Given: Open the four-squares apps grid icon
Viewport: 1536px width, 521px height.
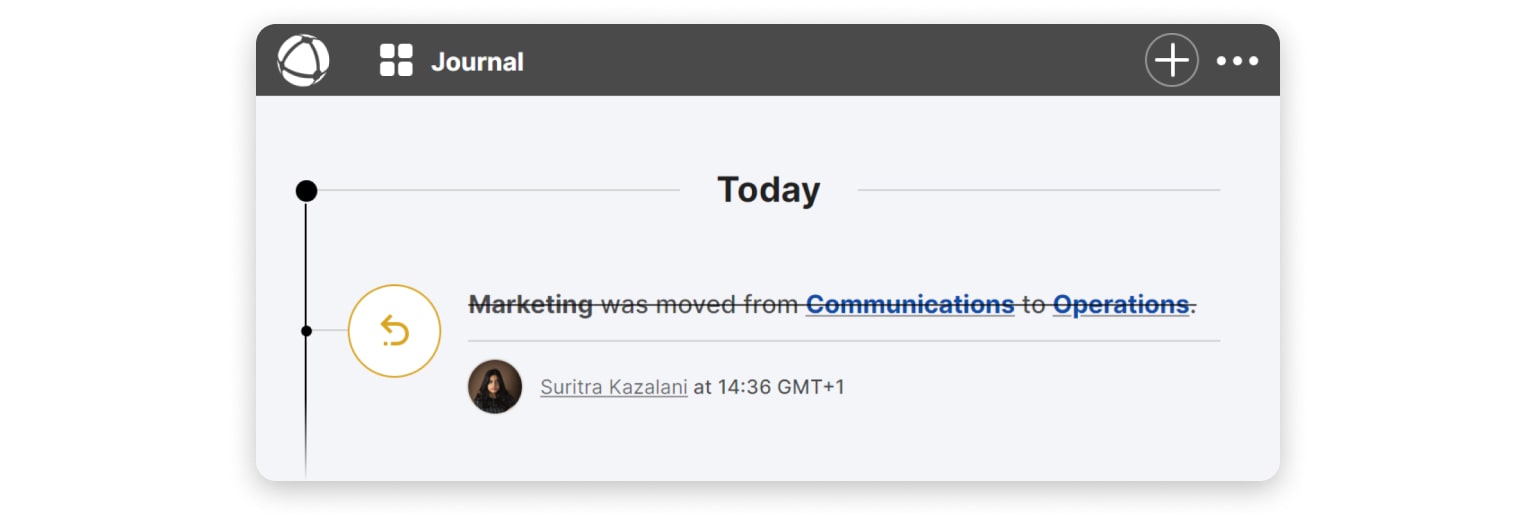Looking at the screenshot, I should point(396,61).
